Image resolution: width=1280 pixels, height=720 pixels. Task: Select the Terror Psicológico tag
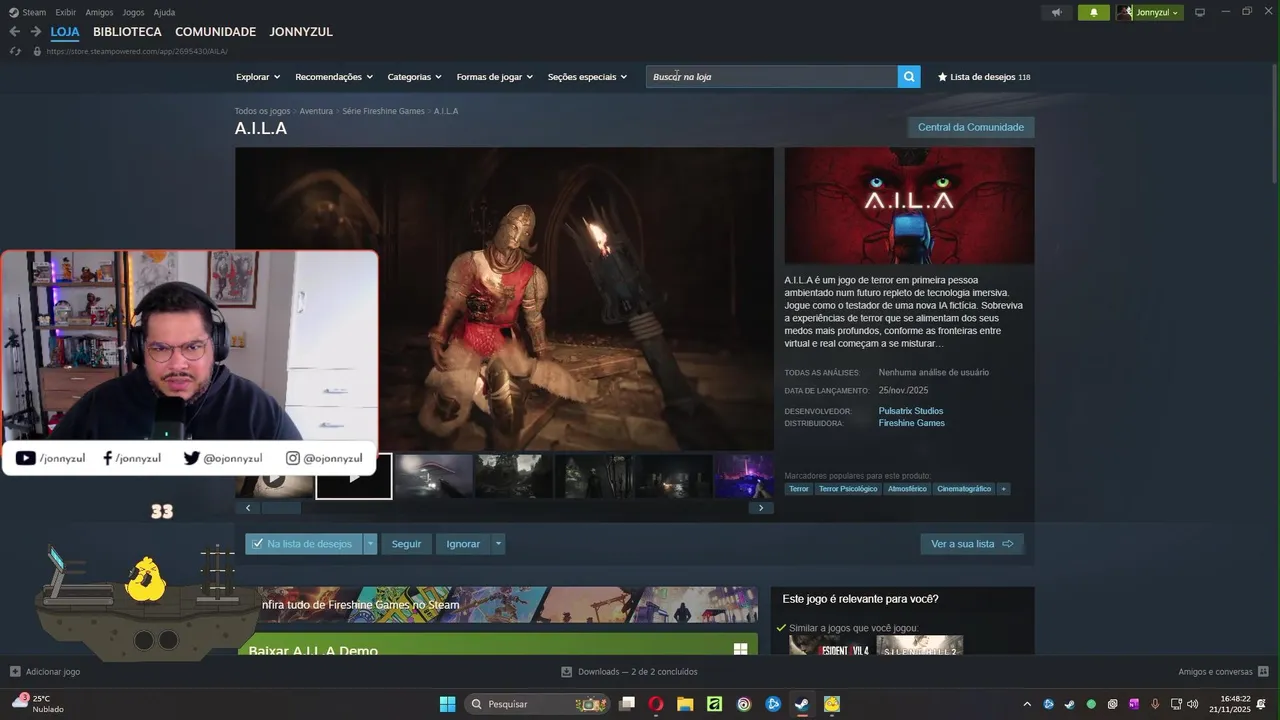point(848,489)
